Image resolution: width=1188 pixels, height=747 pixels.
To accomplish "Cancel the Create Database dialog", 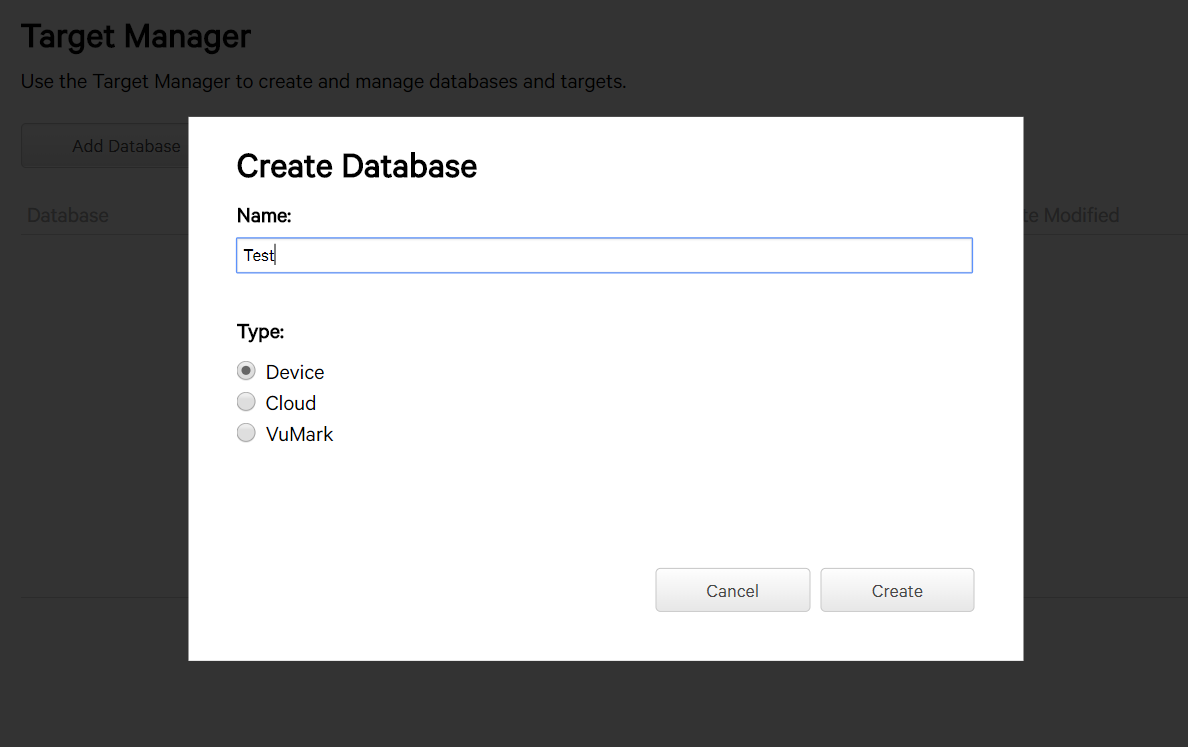I will [x=733, y=590].
